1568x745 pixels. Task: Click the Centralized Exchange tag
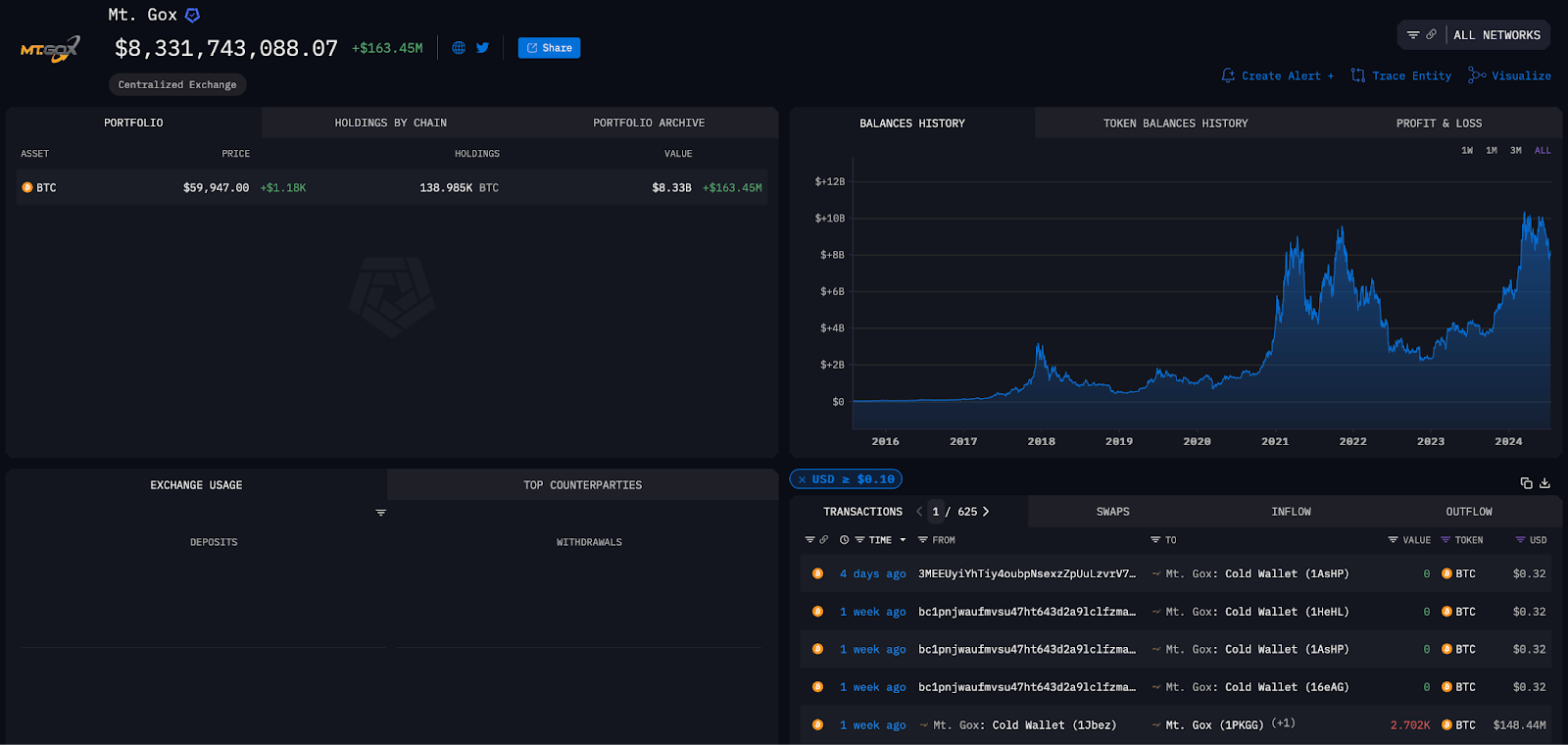177,84
